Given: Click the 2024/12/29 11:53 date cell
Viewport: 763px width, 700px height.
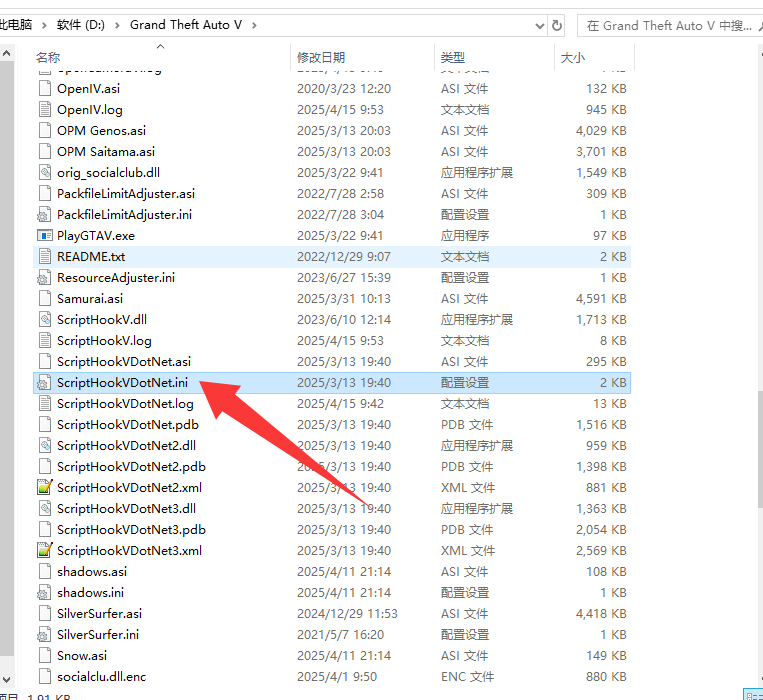Looking at the screenshot, I should pos(347,613).
